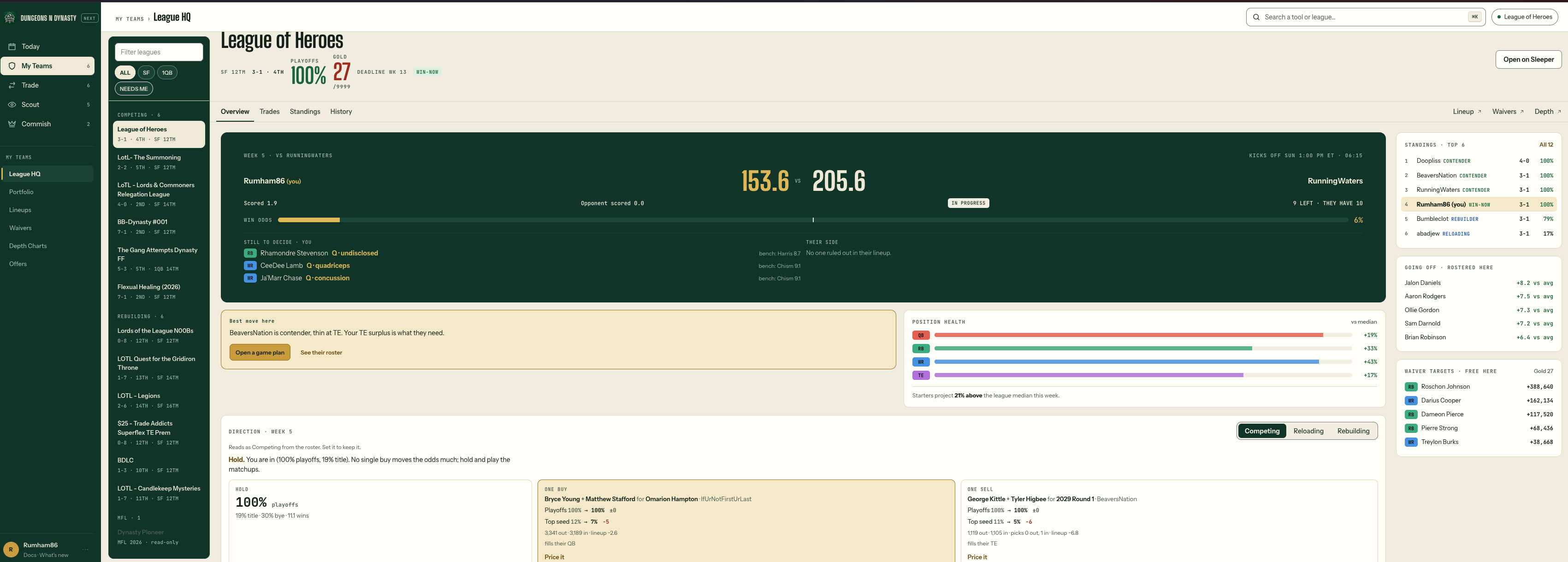The width and height of the screenshot is (1568, 562).
Task: Click WR badge beside Darius Cooper
Action: pyautogui.click(x=1411, y=401)
